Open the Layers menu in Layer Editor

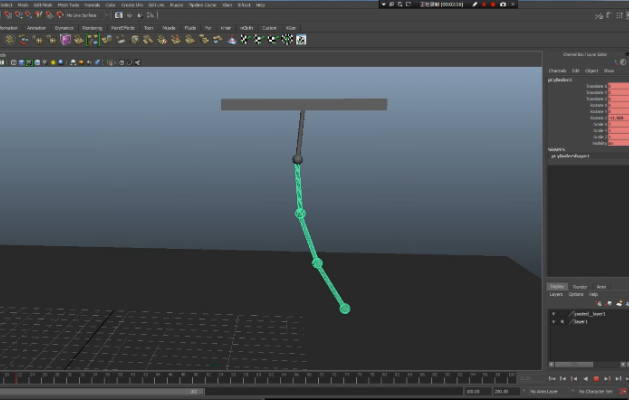click(556, 294)
